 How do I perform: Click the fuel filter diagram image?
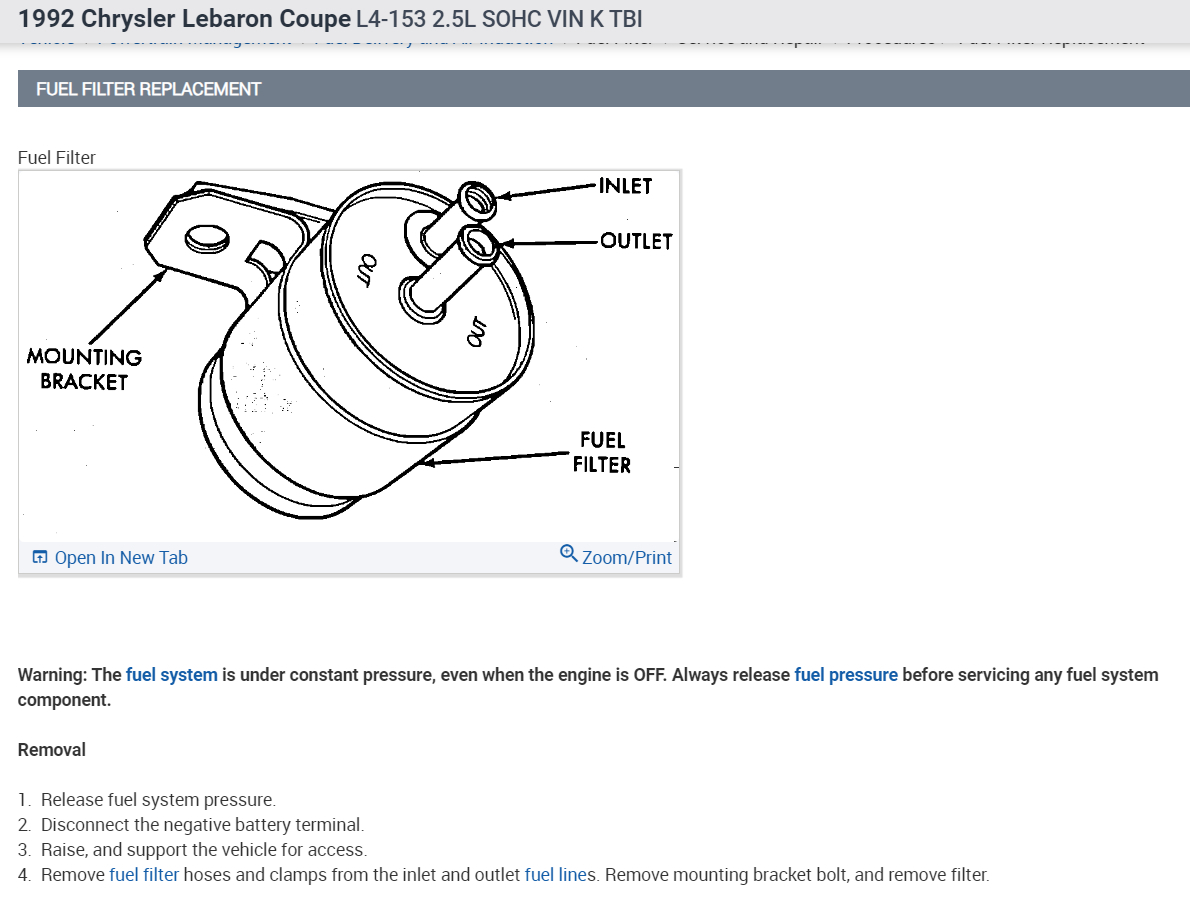coord(349,356)
